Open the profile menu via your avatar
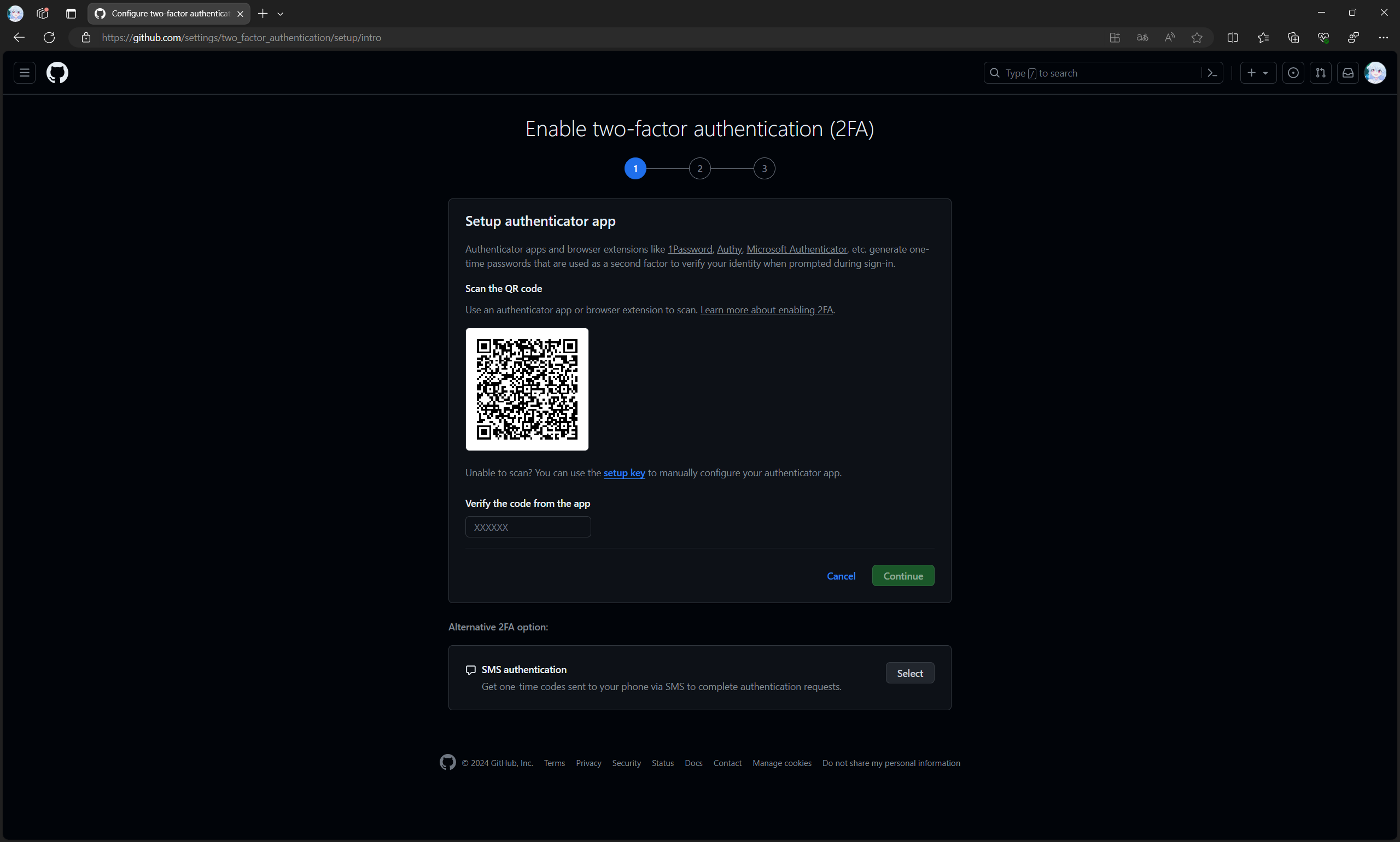 1375,73
